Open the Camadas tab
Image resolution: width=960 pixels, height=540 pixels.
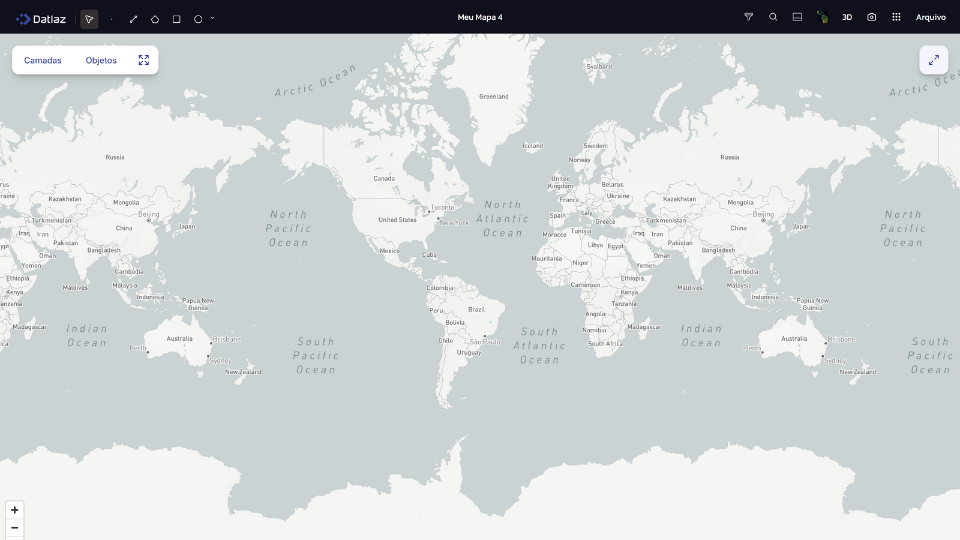(x=43, y=60)
